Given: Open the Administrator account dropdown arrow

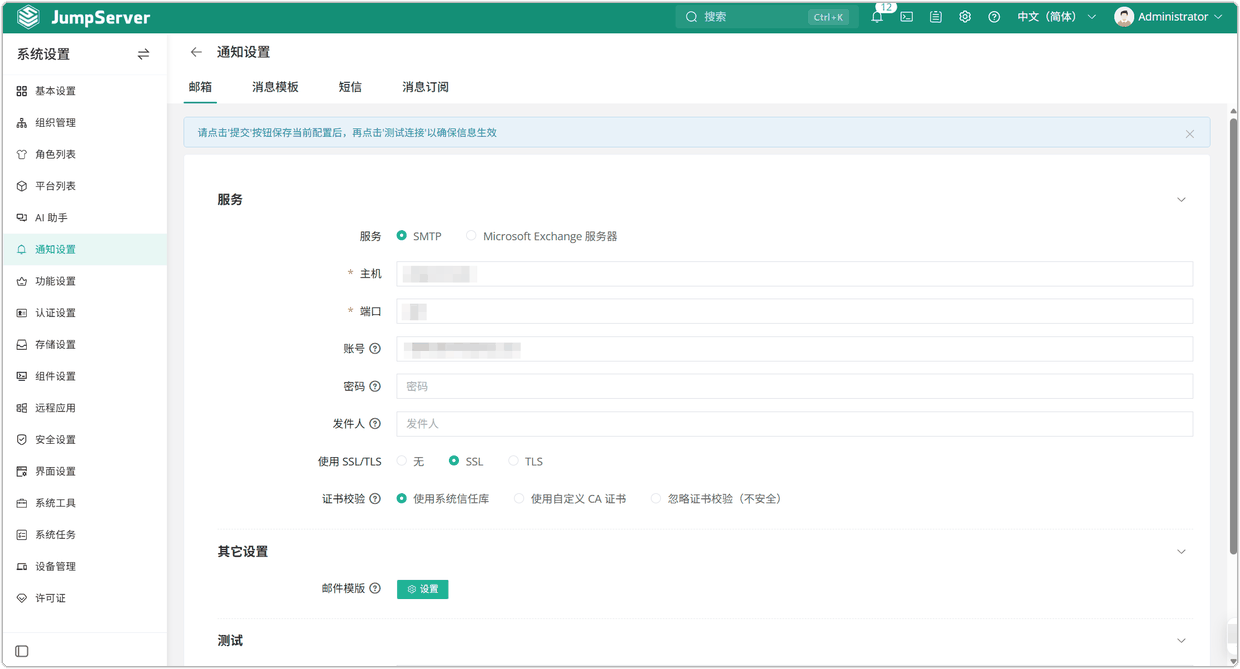Looking at the screenshot, I should (1218, 17).
